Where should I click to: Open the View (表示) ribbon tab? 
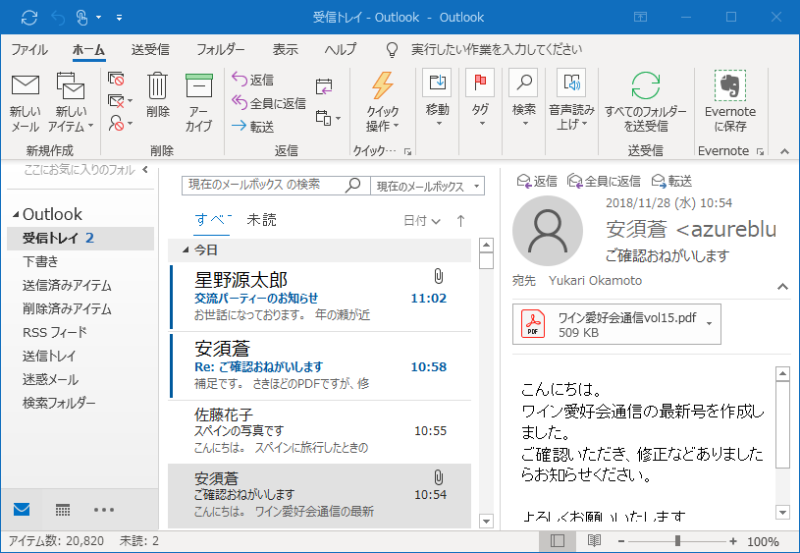(x=285, y=49)
